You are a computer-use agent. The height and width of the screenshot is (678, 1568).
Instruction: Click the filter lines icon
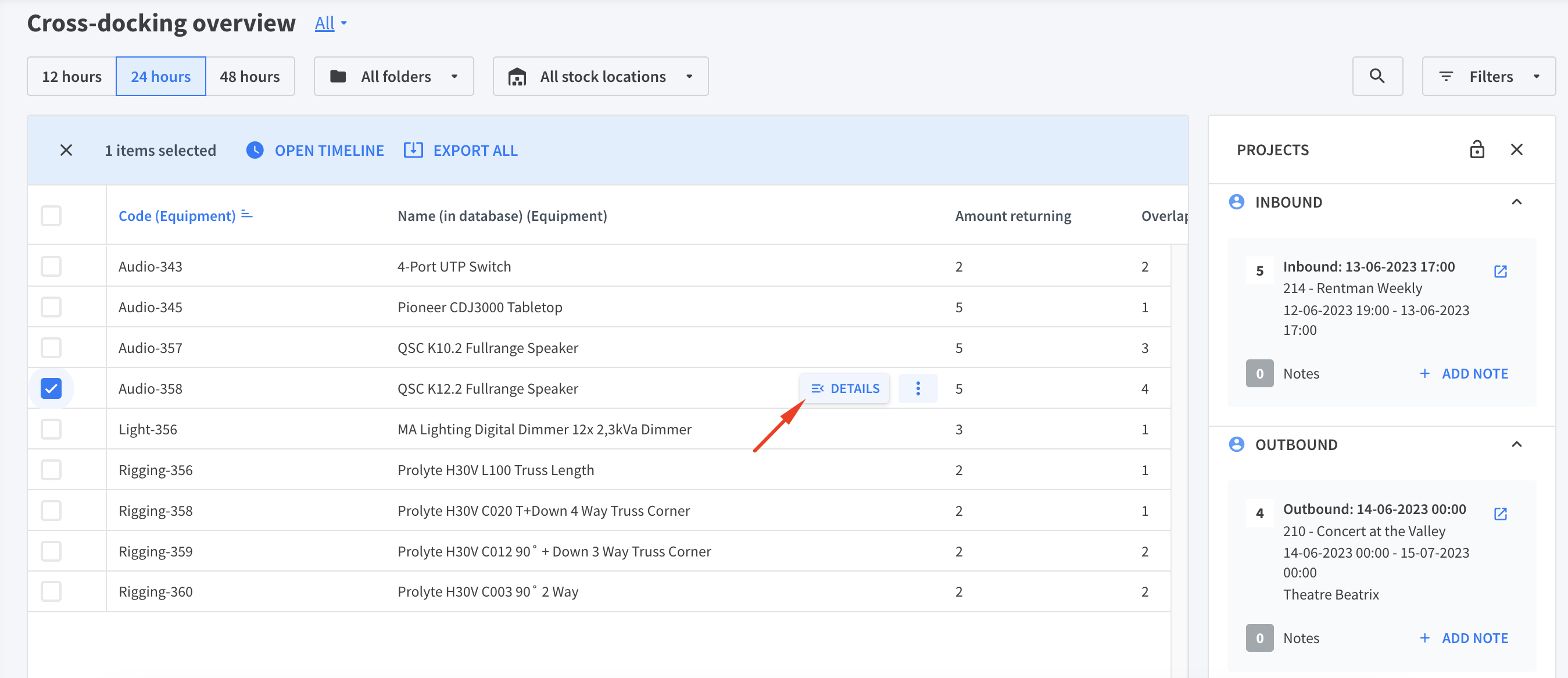click(1445, 76)
